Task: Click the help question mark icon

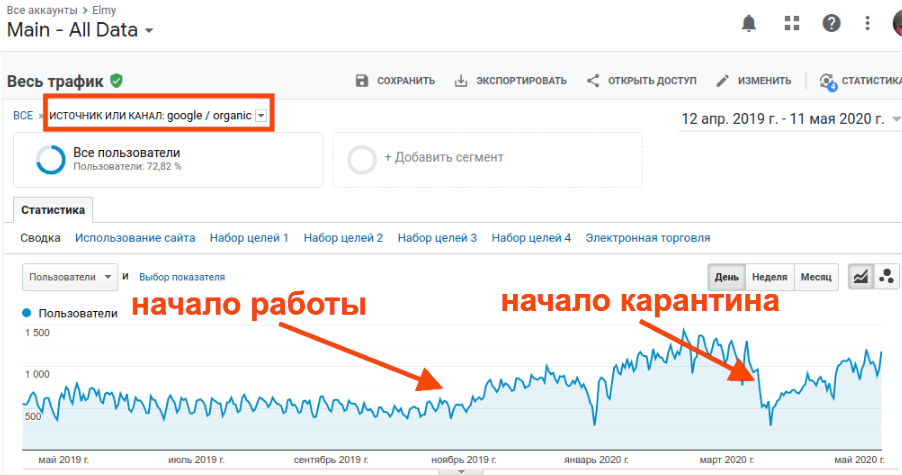Action: tap(831, 23)
